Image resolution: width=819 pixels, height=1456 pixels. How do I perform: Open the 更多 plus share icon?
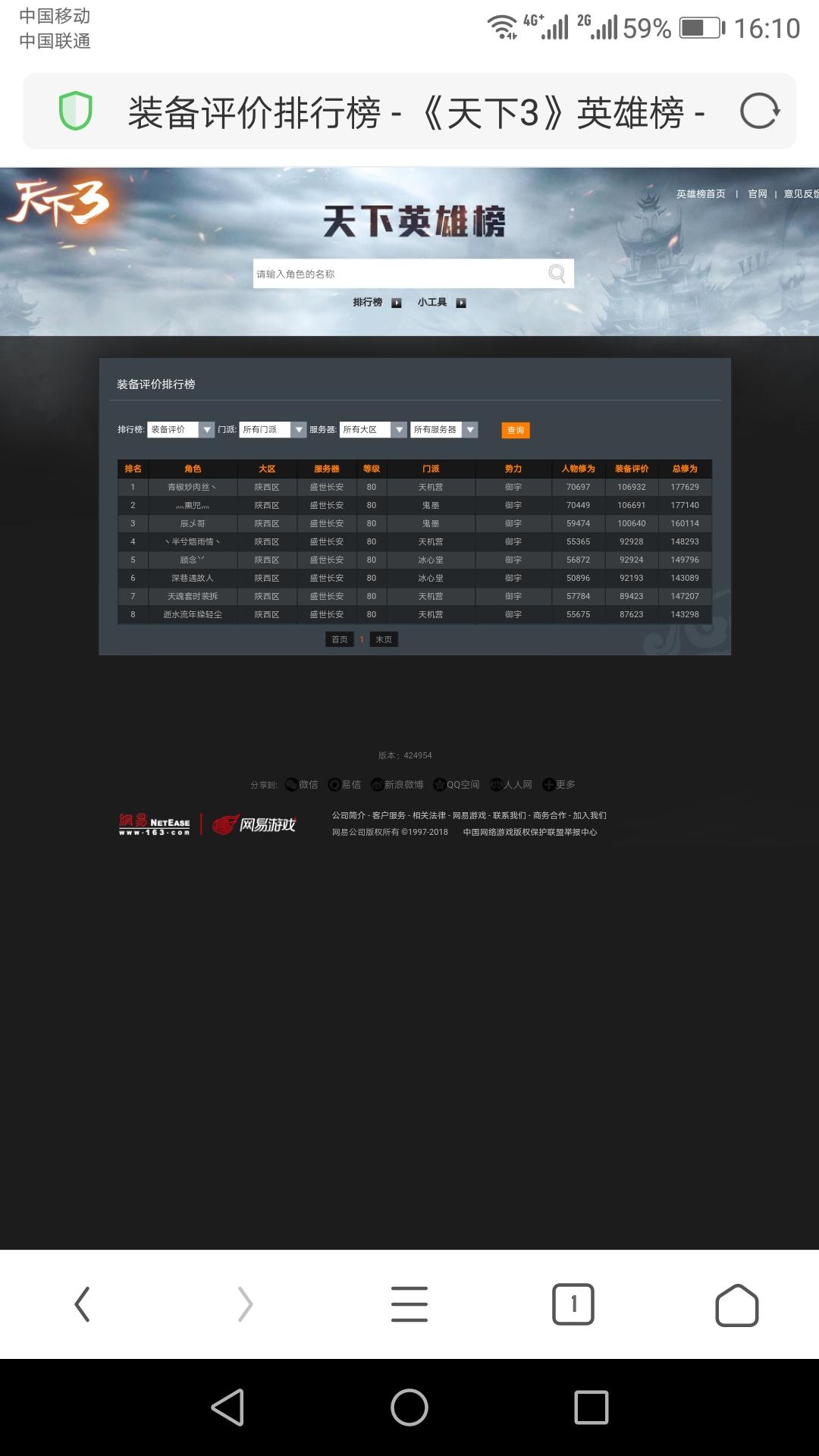(x=548, y=784)
